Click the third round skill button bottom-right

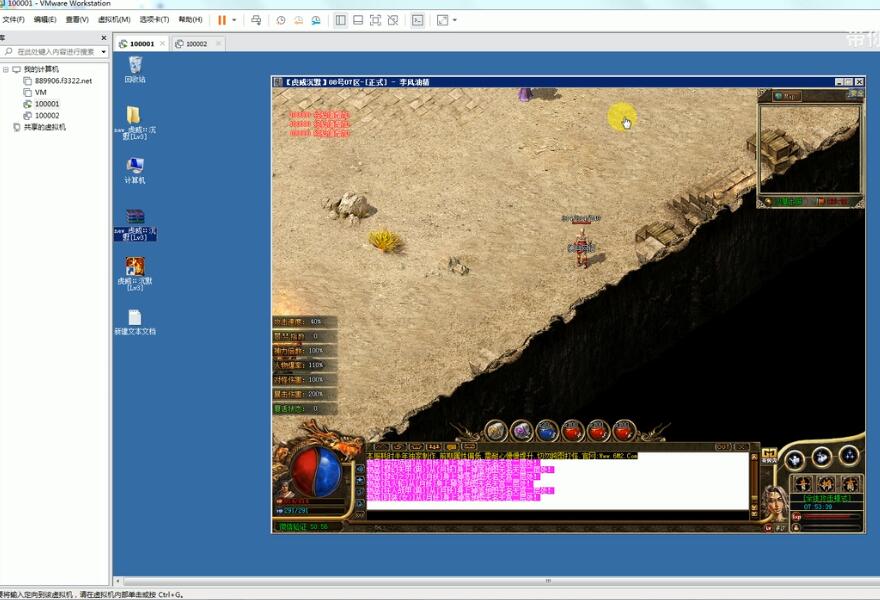pyautogui.click(x=849, y=455)
